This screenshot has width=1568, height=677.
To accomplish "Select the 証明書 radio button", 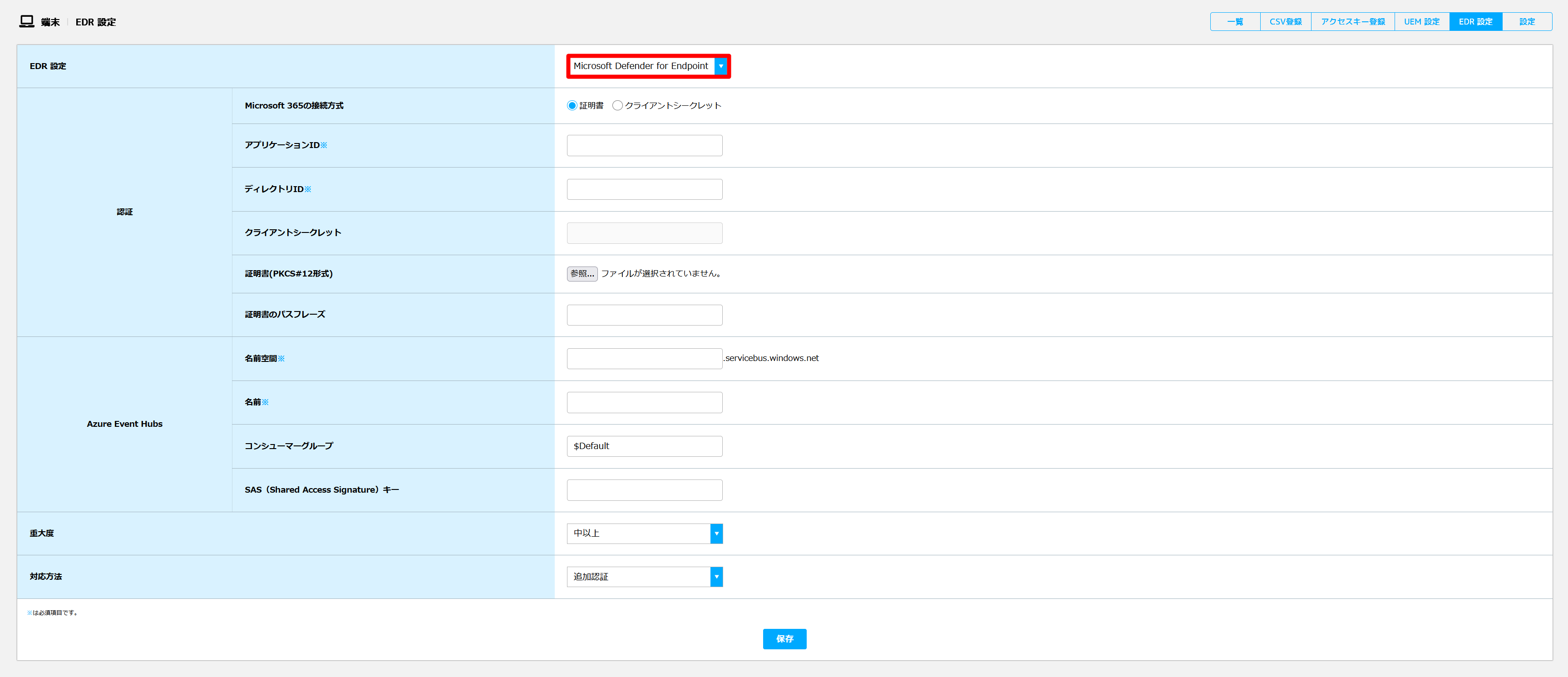I will pyautogui.click(x=572, y=105).
